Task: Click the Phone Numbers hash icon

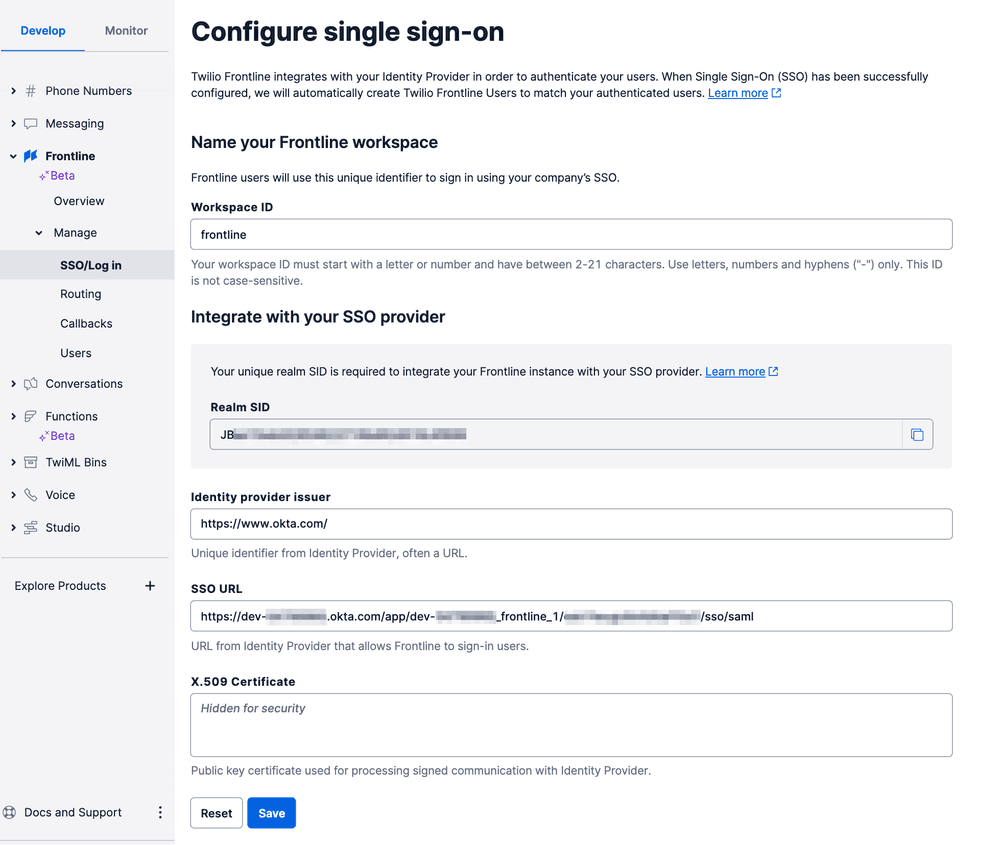Action: 31,90
